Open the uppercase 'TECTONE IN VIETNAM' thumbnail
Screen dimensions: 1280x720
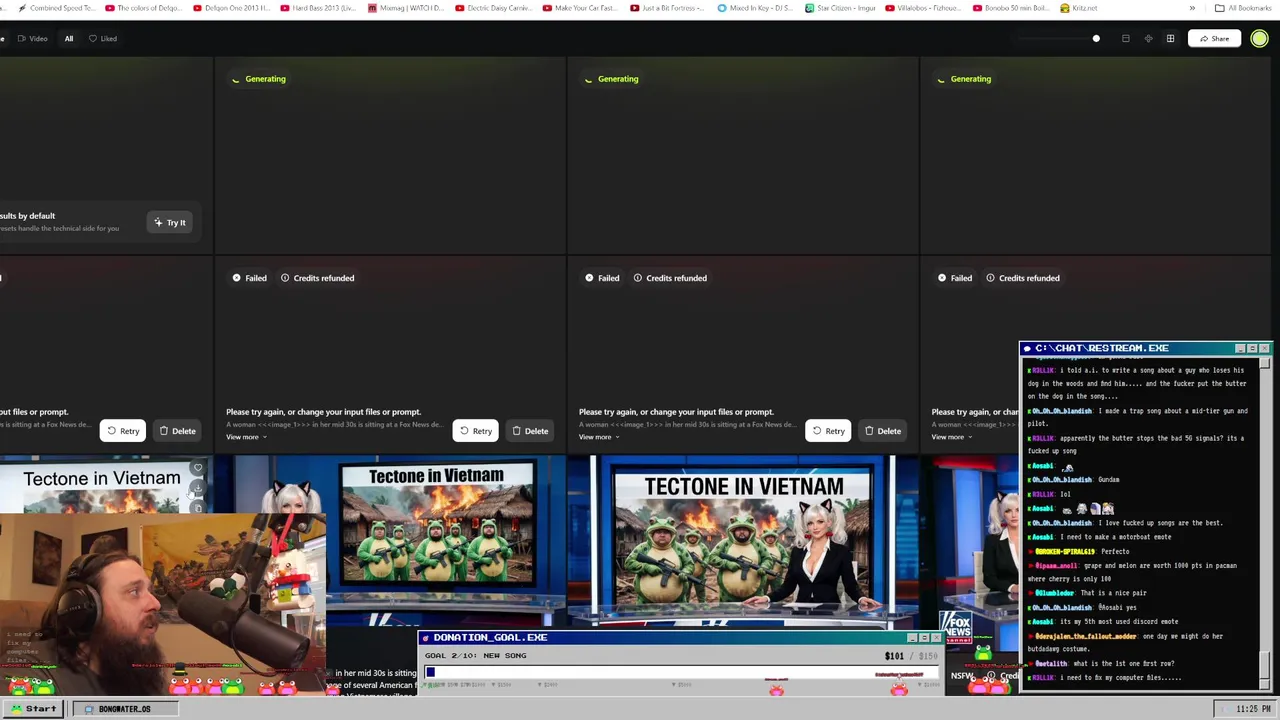point(743,545)
